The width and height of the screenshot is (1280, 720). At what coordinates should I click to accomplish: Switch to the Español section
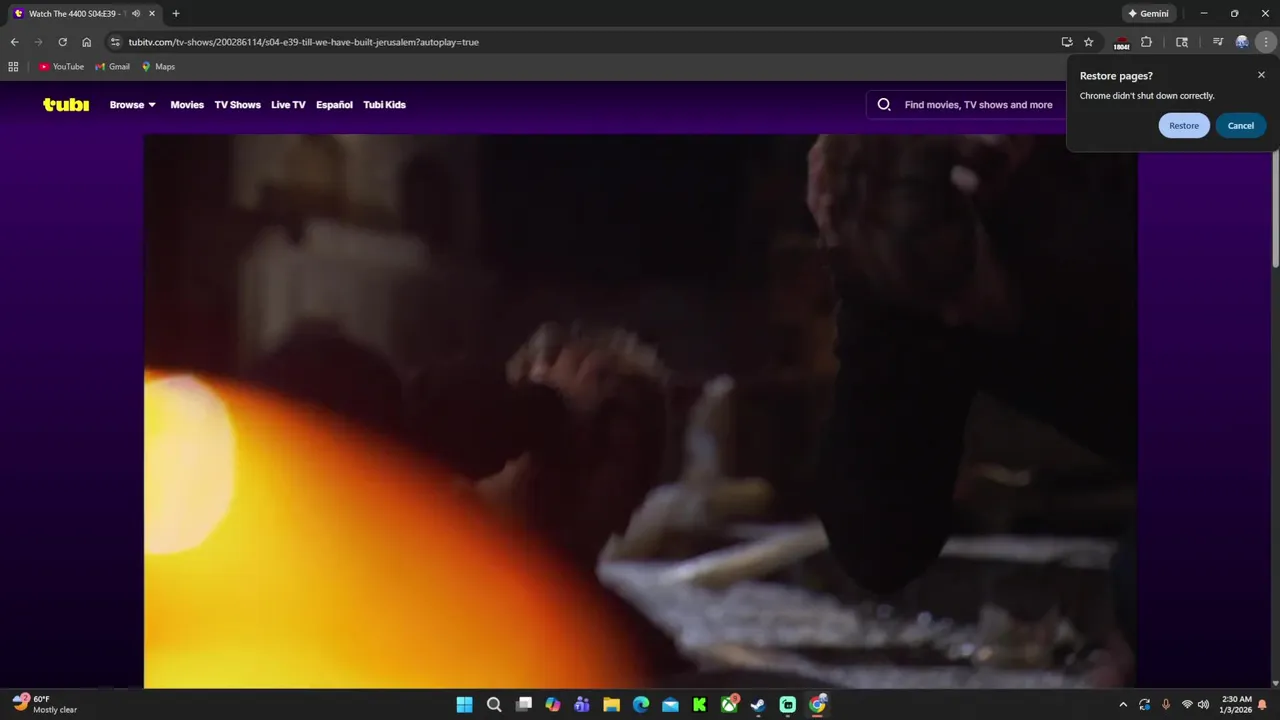coord(334,105)
